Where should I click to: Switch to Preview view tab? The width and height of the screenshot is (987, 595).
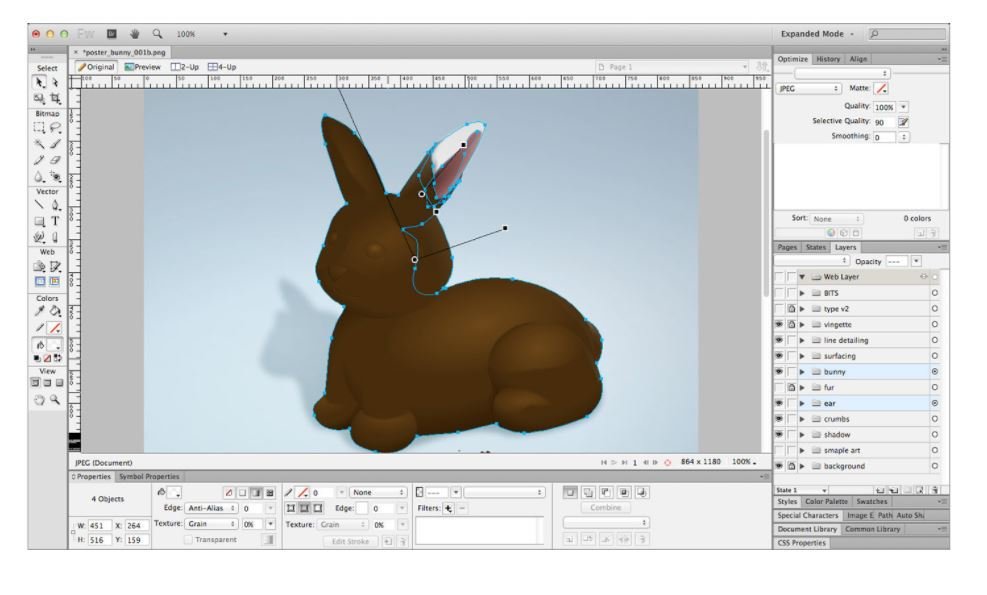[143, 67]
